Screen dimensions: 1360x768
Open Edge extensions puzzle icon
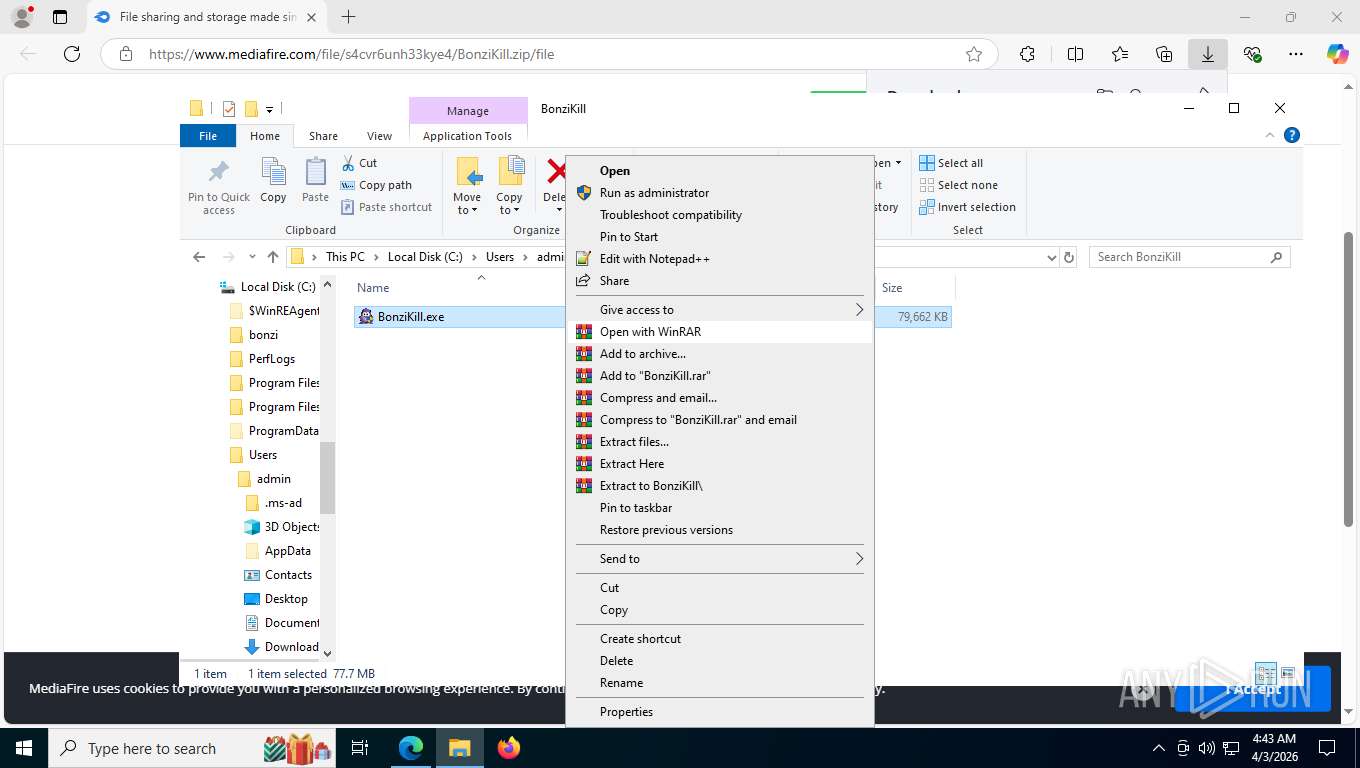1028,55
